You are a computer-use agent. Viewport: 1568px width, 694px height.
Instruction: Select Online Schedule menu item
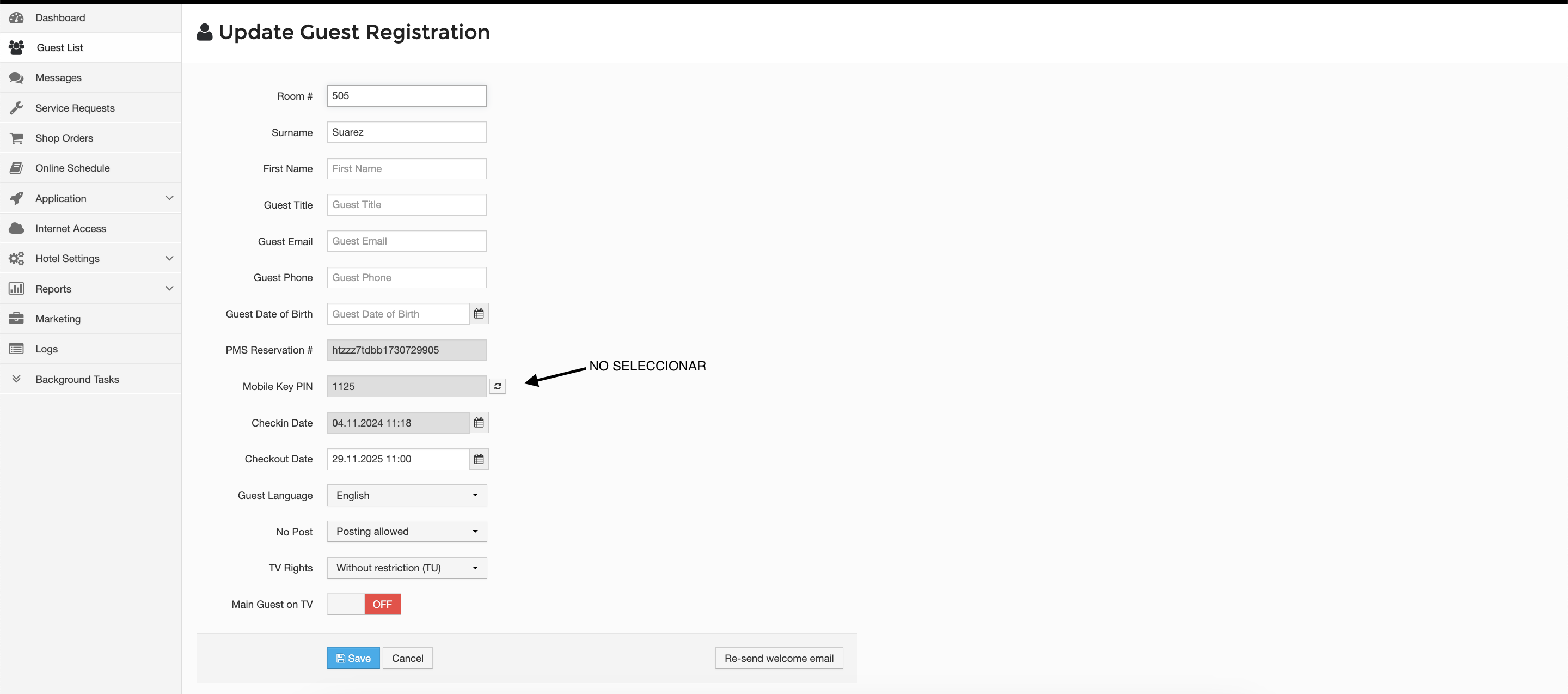pyautogui.click(x=91, y=168)
